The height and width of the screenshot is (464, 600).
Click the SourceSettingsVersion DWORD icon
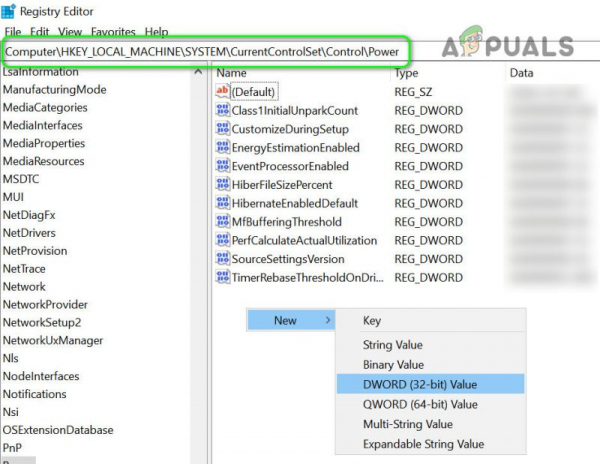coord(222,259)
